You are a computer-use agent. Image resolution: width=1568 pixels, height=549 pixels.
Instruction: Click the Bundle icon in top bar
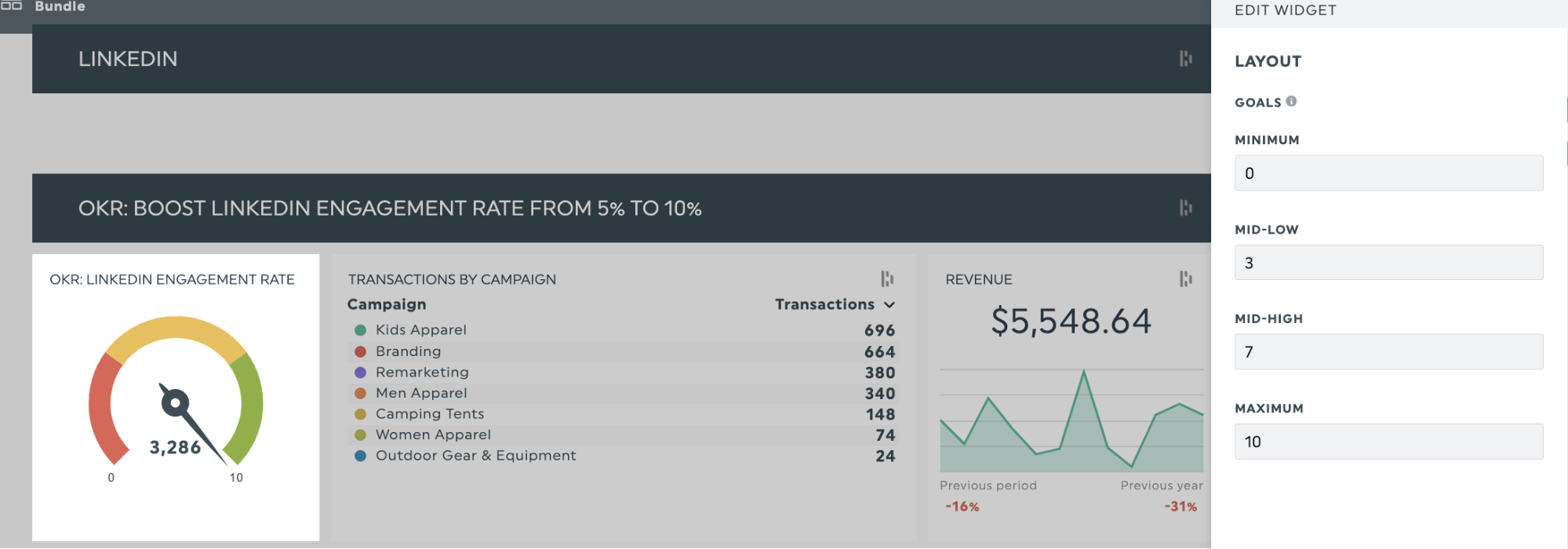pos(12,5)
